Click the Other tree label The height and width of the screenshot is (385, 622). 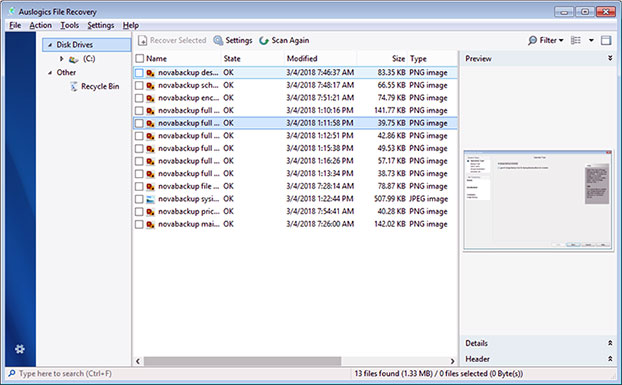pos(66,73)
